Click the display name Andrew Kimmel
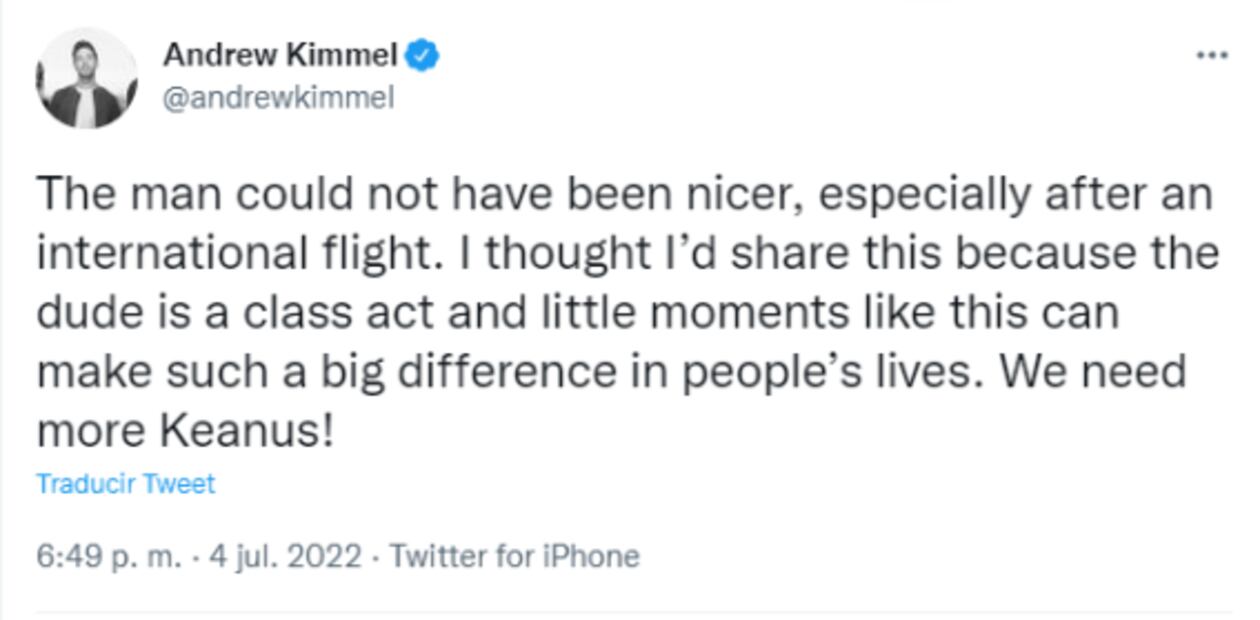The image size is (1260, 620). [280, 56]
